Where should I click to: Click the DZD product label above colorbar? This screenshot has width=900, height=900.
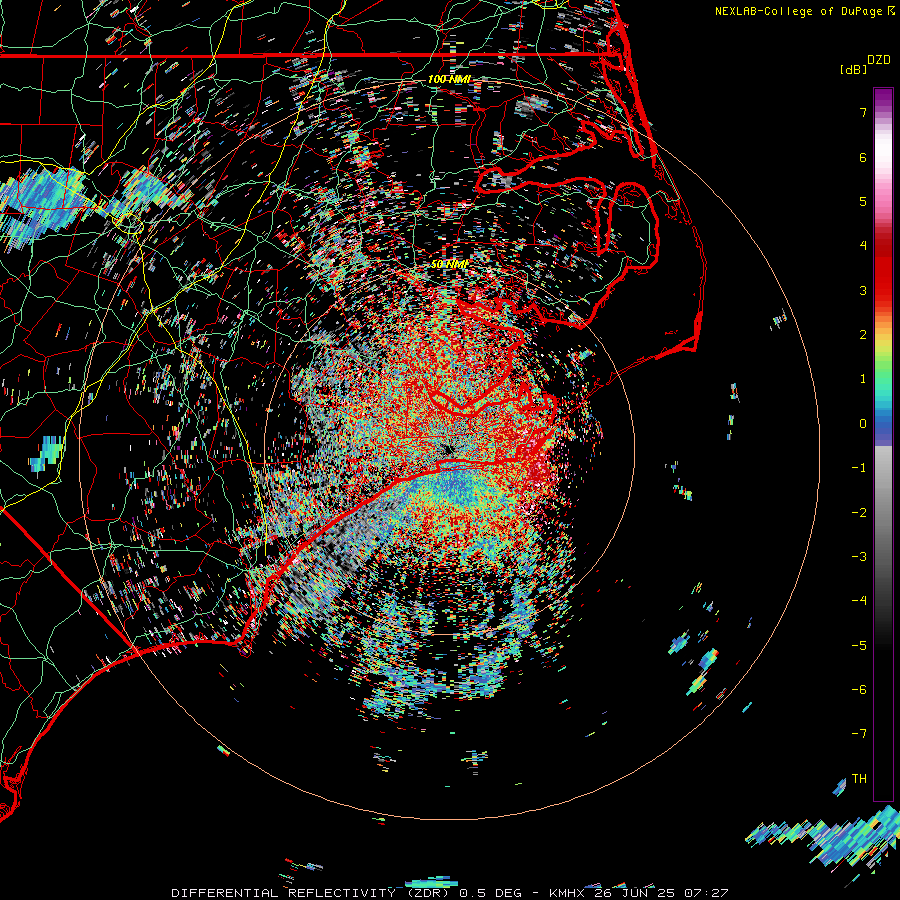point(879,60)
